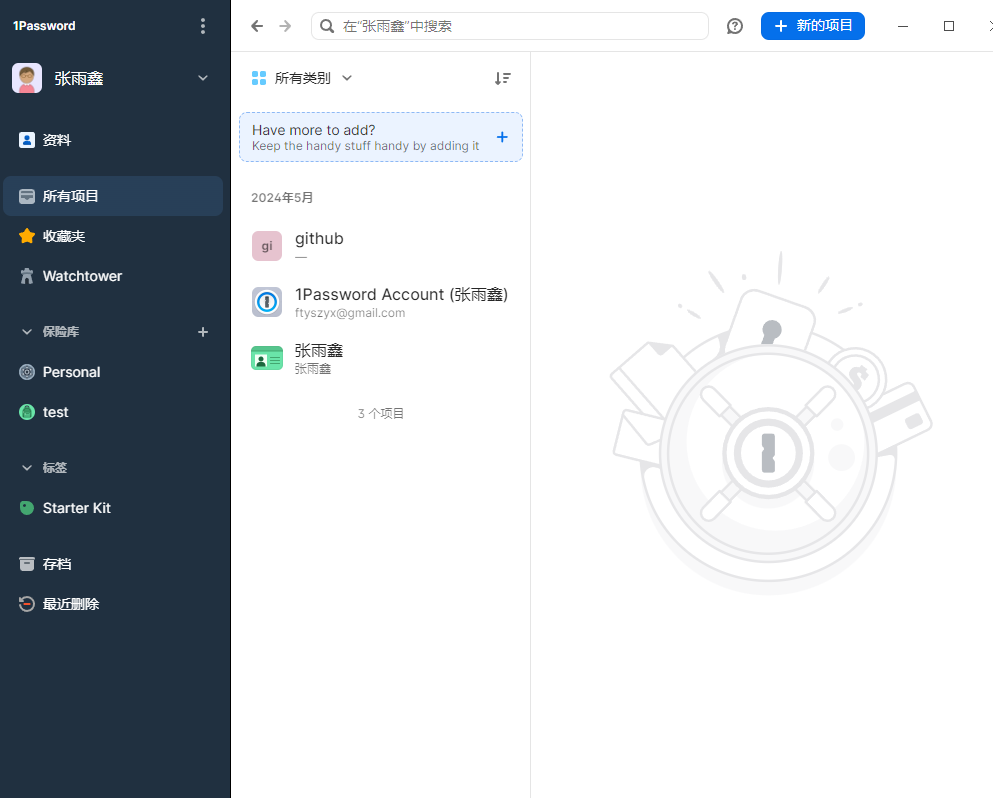
Task: Click the back navigation arrow
Action: (x=257, y=26)
